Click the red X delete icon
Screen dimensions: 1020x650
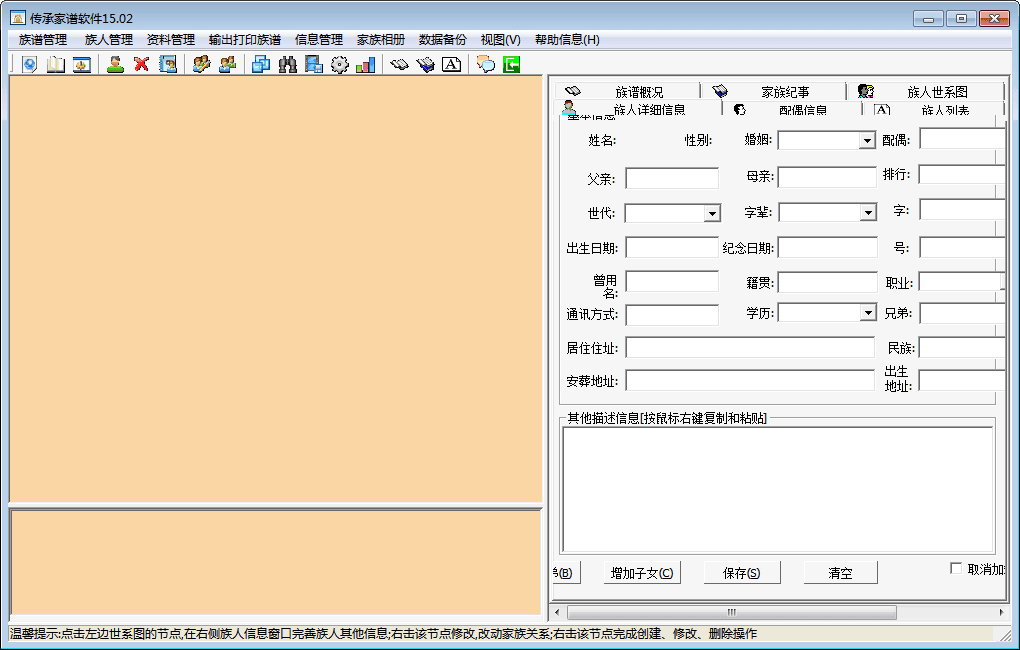142,64
